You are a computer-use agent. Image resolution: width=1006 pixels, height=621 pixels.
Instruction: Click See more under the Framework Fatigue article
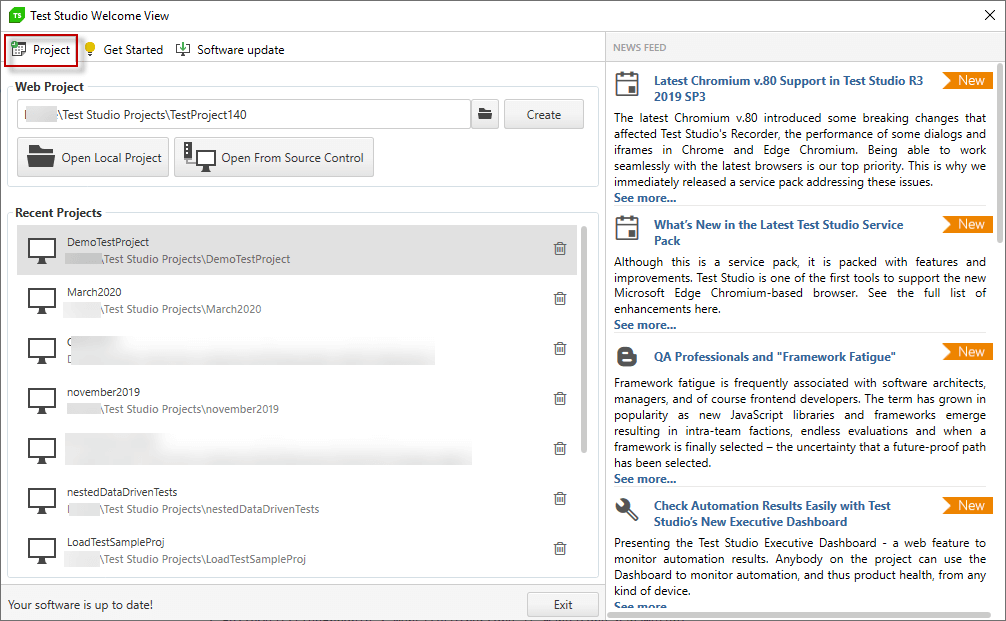(645, 479)
